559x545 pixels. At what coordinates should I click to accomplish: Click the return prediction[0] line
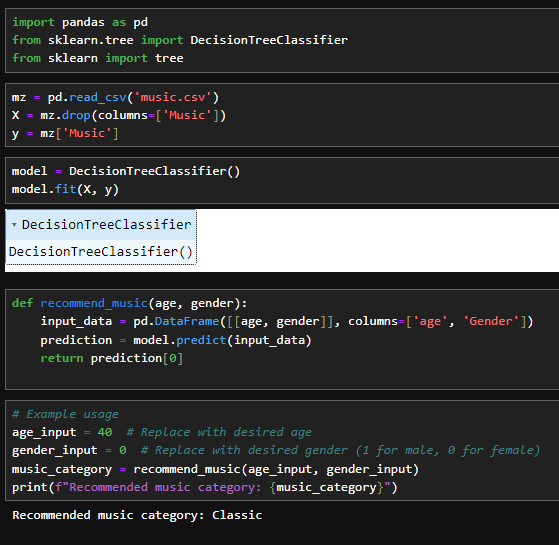pos(112,358)
